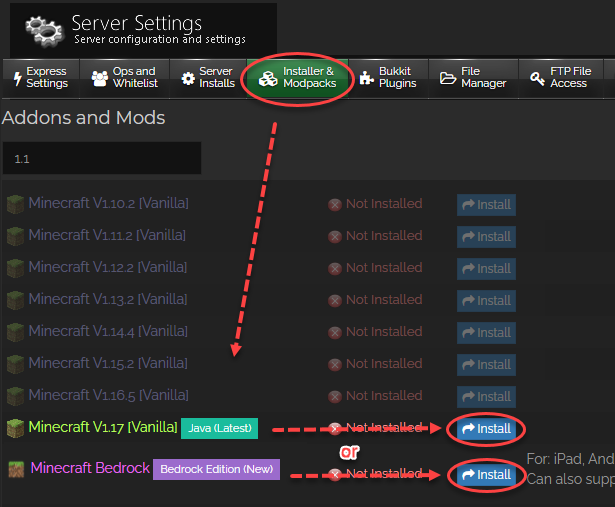Click the Minecraft V1.14.4 [Vanilla] title

click(108, 331)
